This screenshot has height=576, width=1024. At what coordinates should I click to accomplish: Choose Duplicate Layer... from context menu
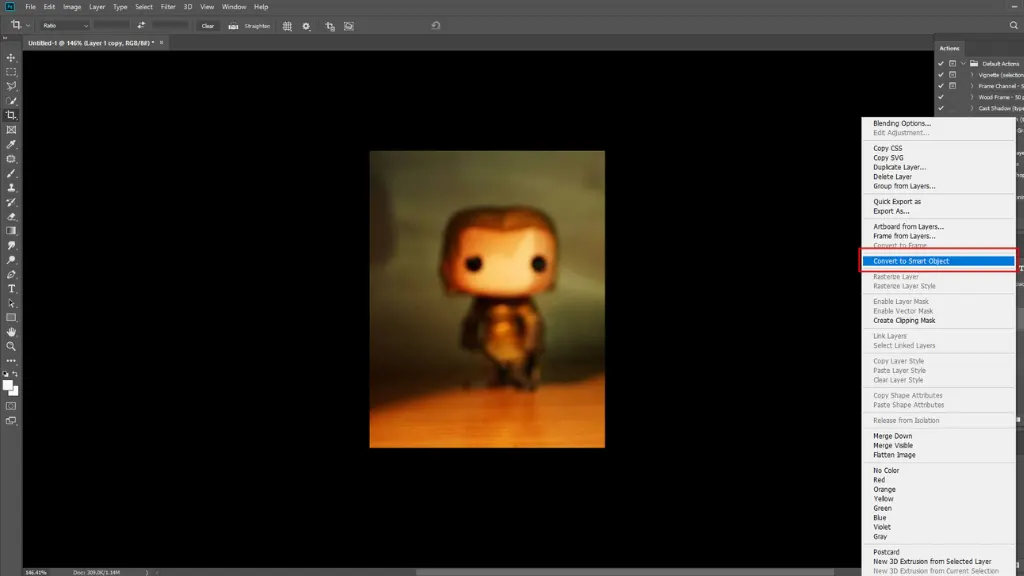[x=899, y=167]
